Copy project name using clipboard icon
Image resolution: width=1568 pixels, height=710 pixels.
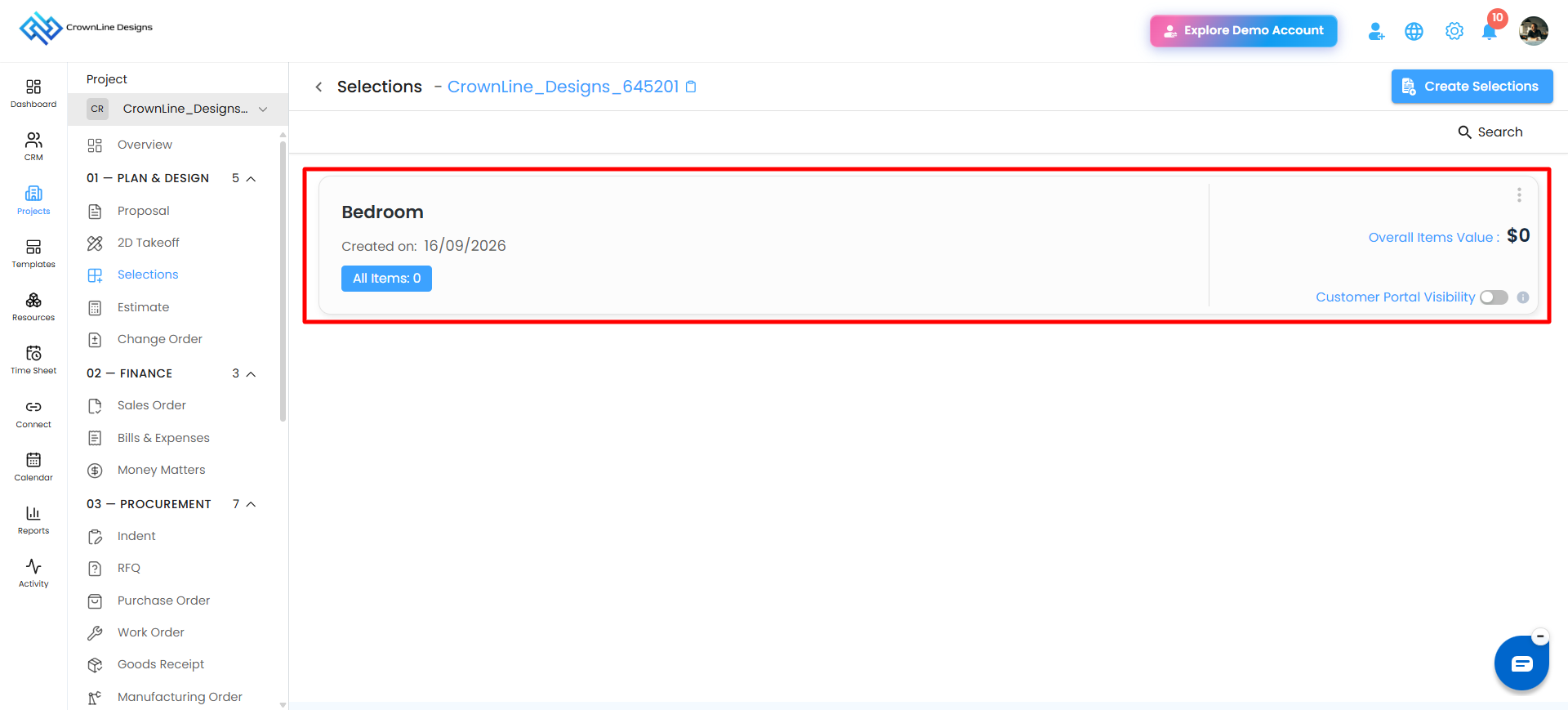pyautogui.click(x=691, y=87)
